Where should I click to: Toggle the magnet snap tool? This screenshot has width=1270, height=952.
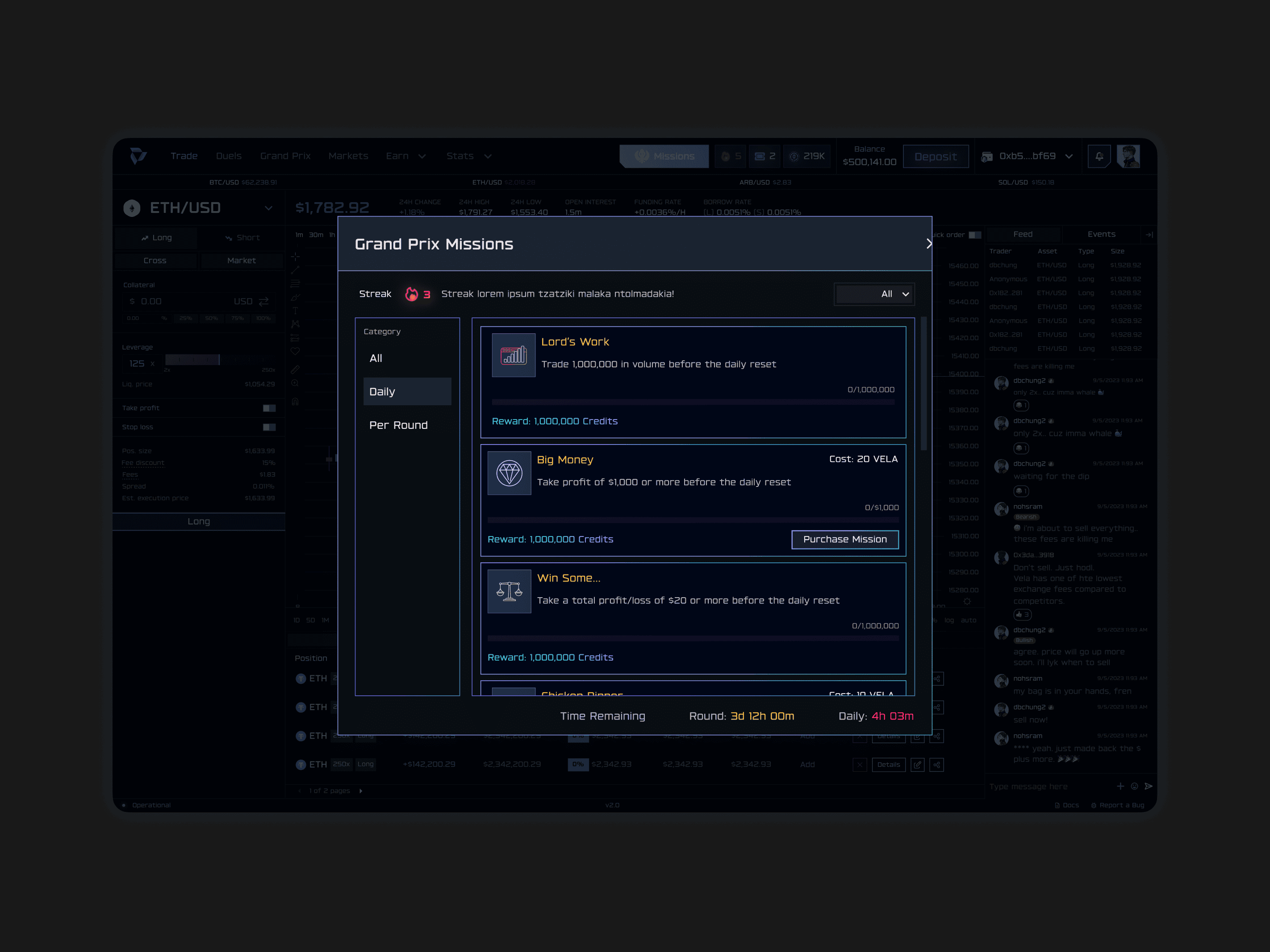pyautogui.click(x=295, y=402)
